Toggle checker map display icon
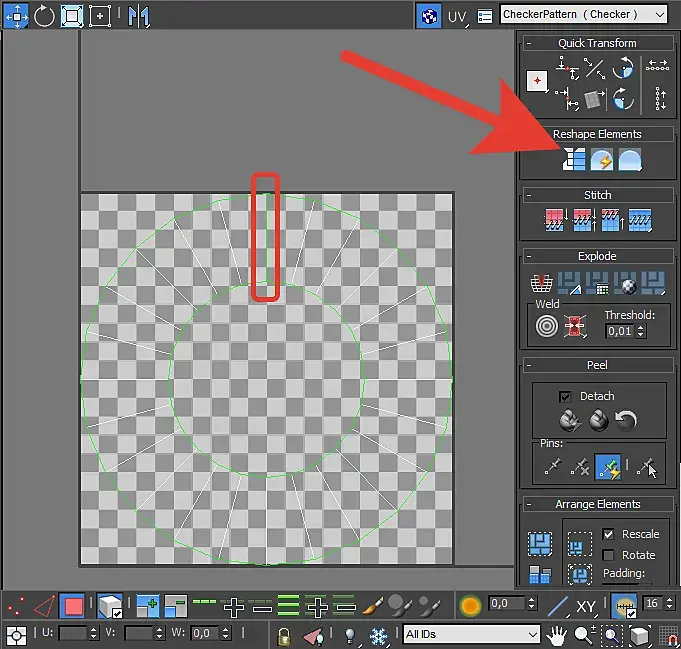Image resolution: width=681 pixels, height=649 pixels. [429, 17]
